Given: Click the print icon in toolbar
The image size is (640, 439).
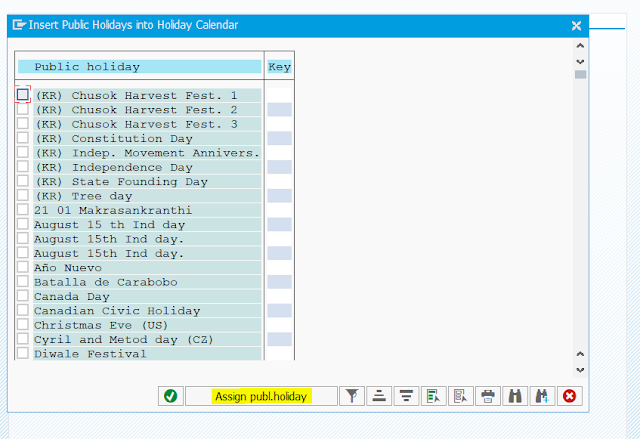Looking at the screenshot, I should pos(488,396).
